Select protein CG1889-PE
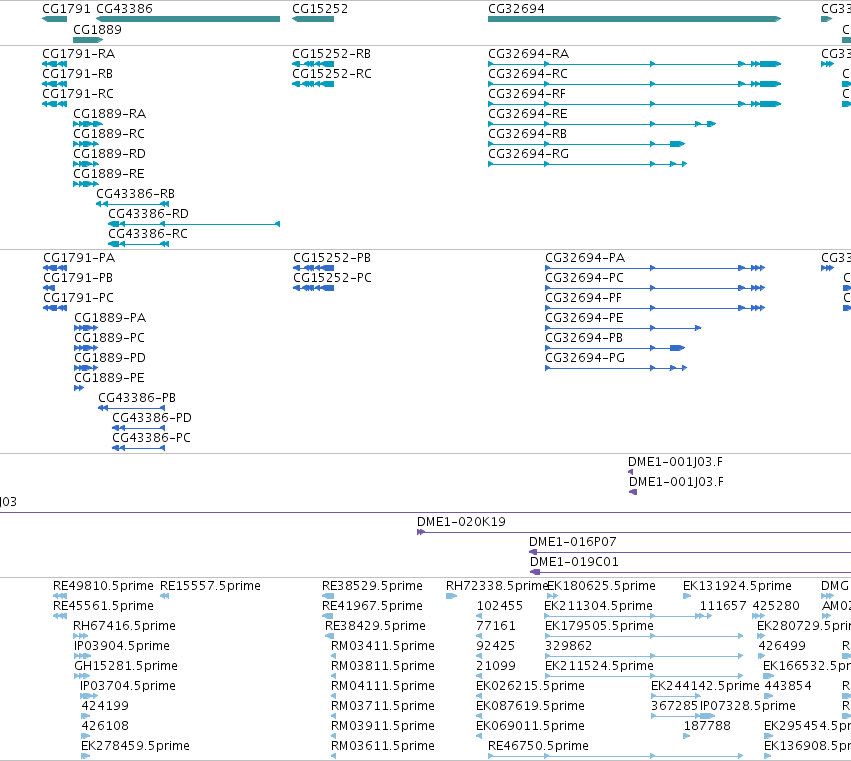 coord(110,378)
